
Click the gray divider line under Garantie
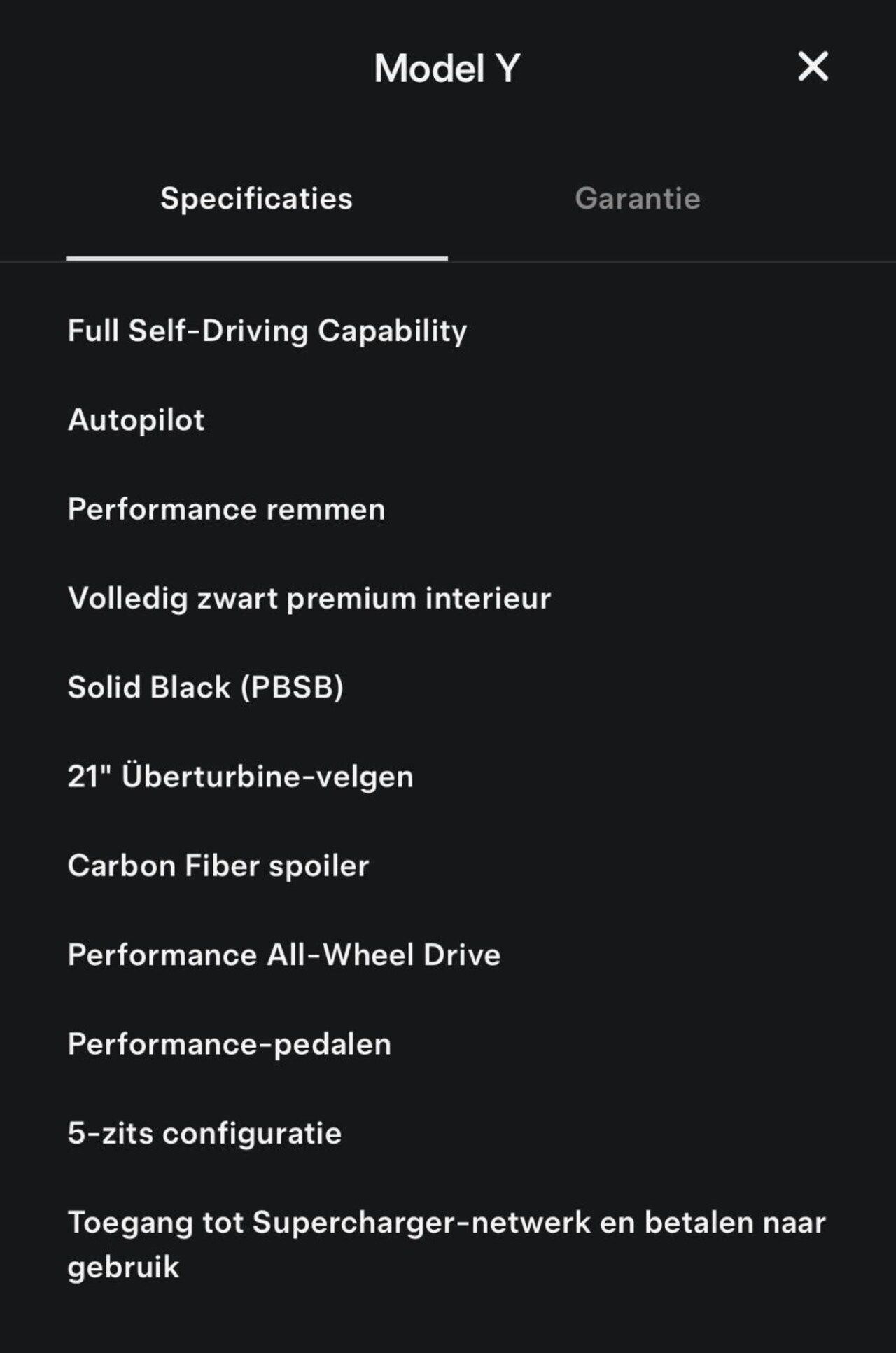672,262
